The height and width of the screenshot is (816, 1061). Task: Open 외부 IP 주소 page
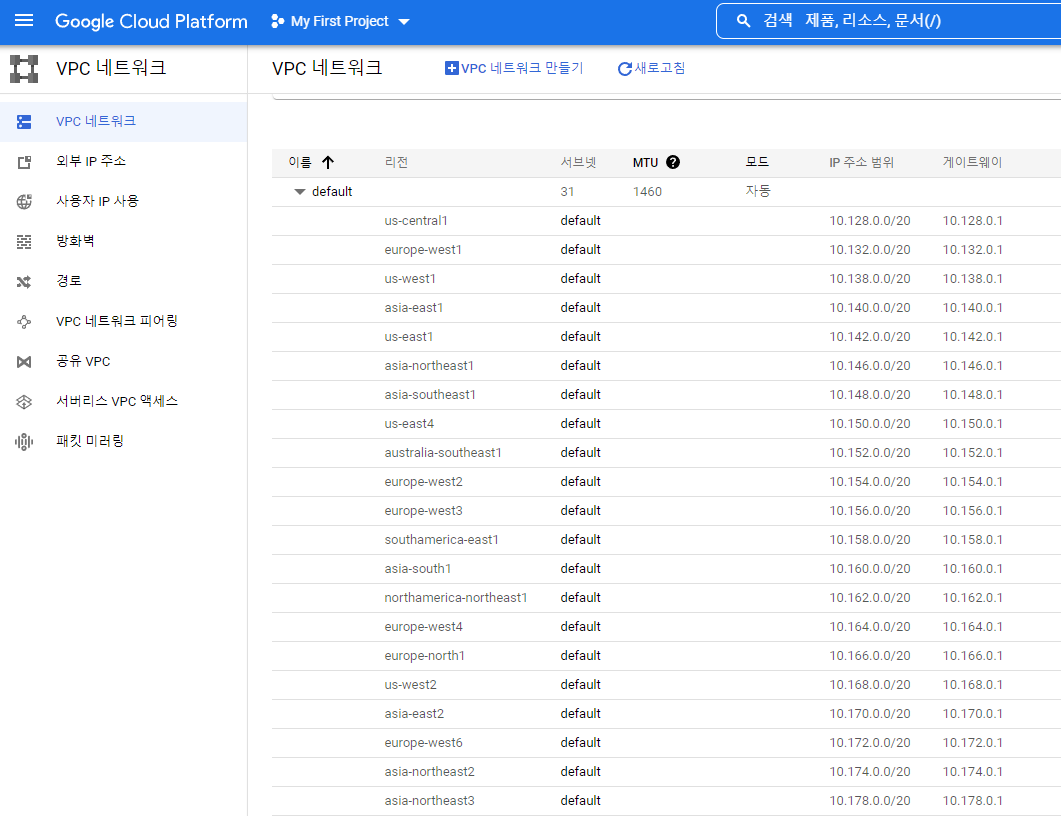[x=123, y=162]
